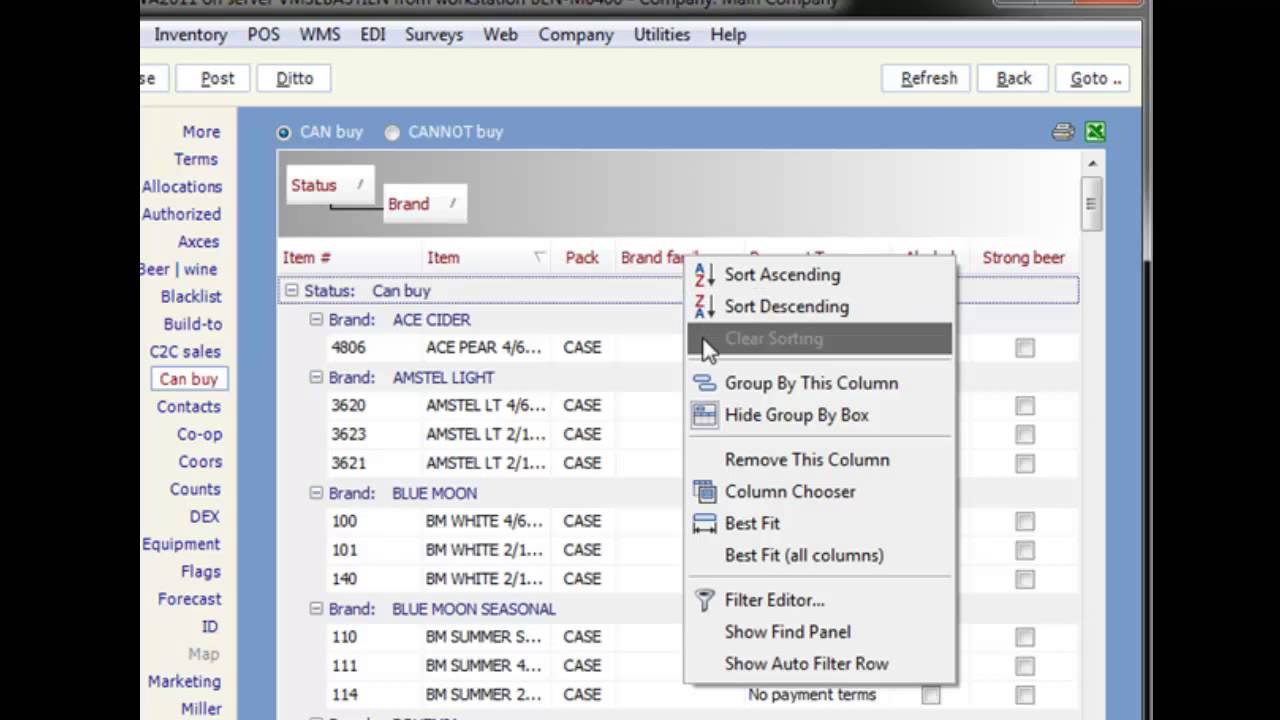Click the Item column filter icon
The height and width of the screenshot is (720, 1280).
[539, 257]
